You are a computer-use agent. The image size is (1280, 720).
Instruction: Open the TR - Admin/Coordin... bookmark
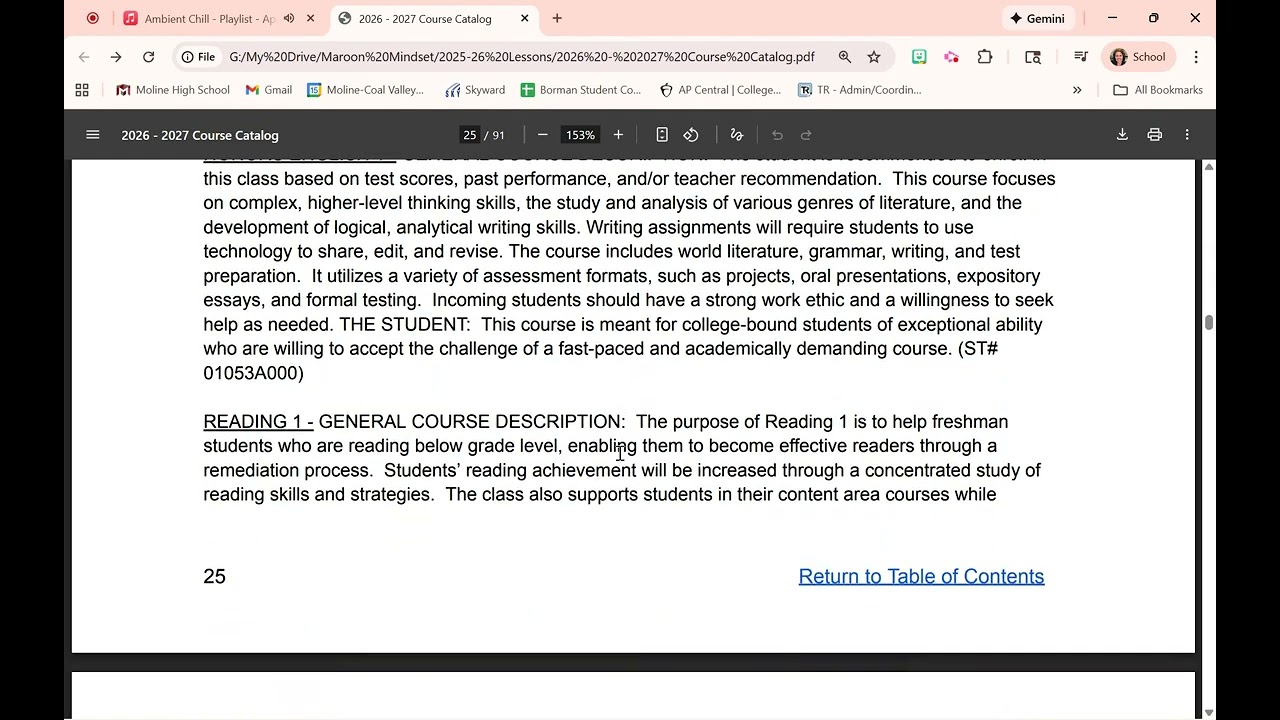859,90
